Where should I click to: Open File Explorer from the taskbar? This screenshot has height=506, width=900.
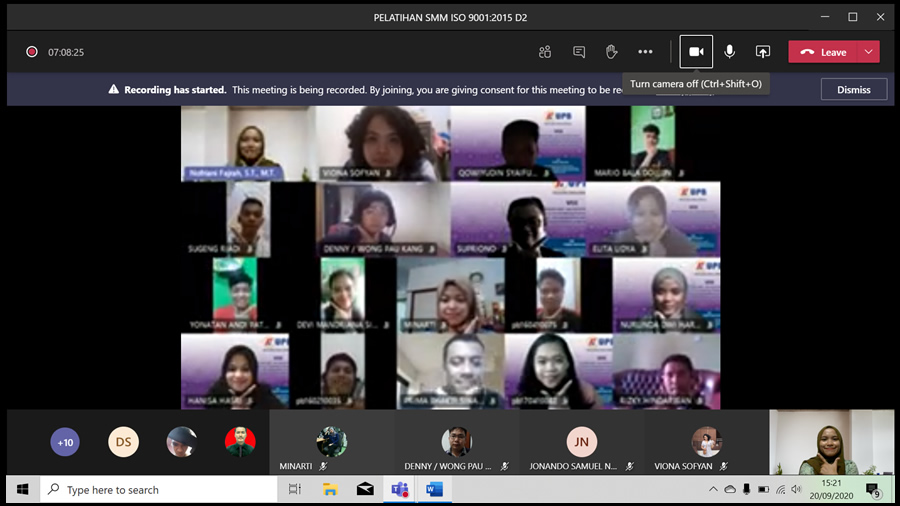[x=330, y=490]
